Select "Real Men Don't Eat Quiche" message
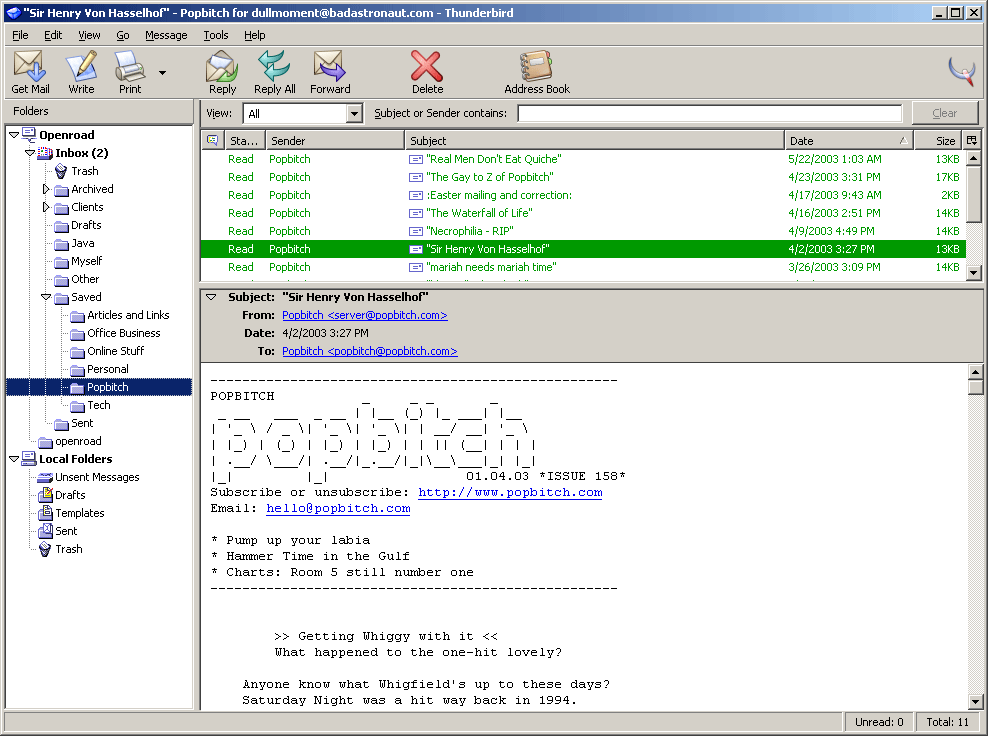The width and height of the screenshot is (988, 736). 583,159
